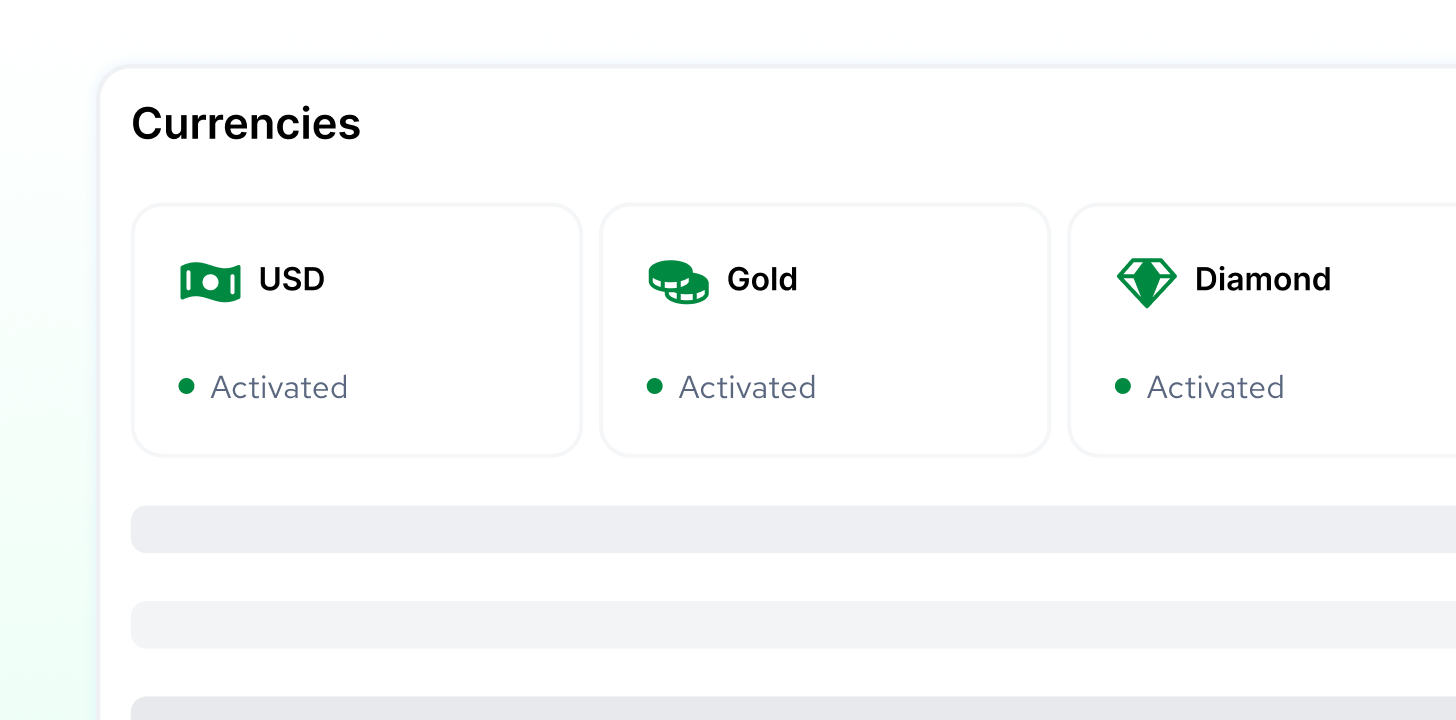Open the Gold currency card

(x=824, y=330)
